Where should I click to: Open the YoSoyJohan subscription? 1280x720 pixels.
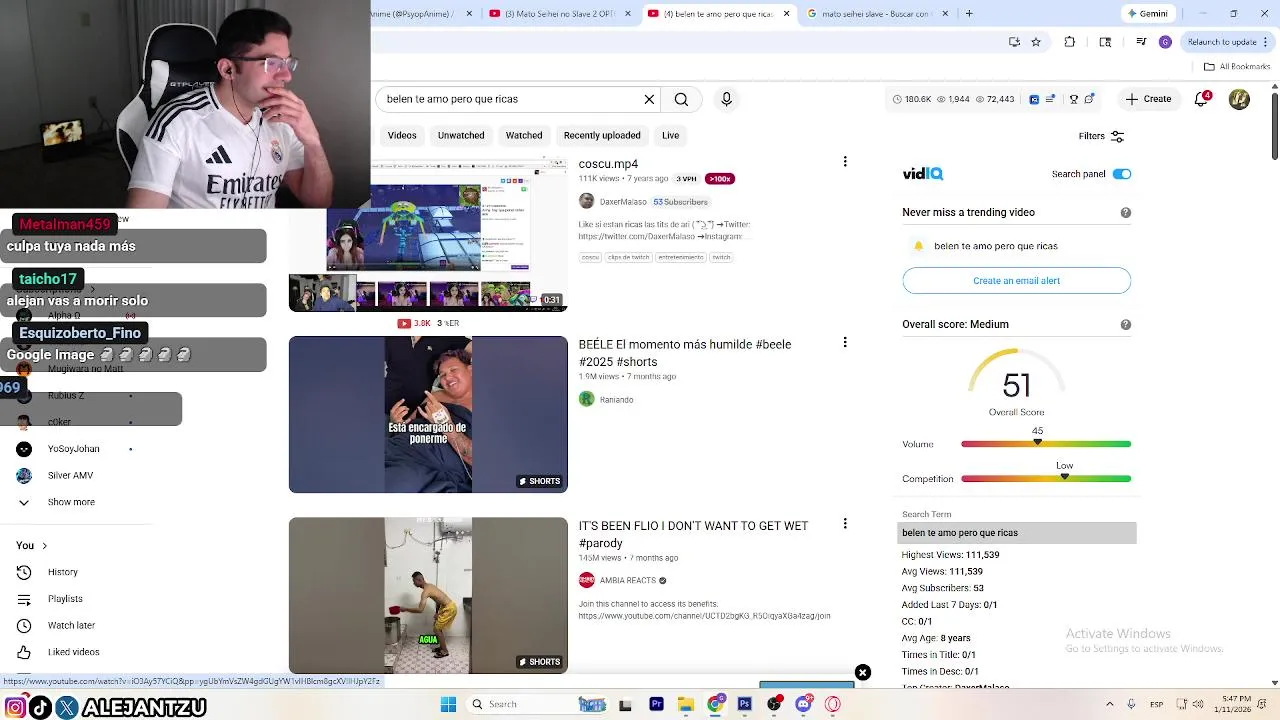pyautogui.click(x=73, y=449)
